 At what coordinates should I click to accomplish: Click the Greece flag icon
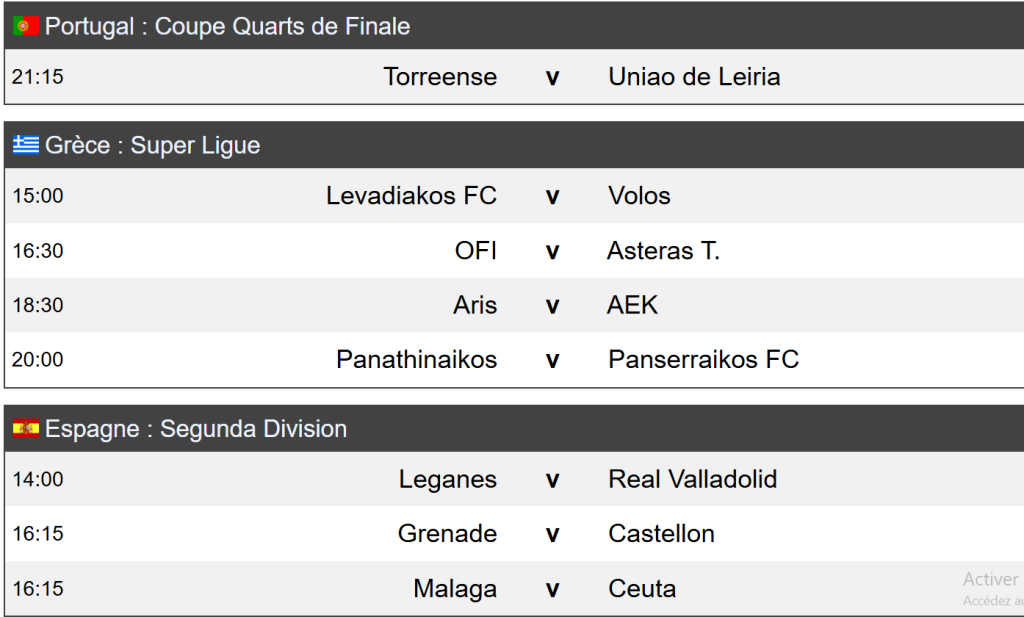click(26, 145)
